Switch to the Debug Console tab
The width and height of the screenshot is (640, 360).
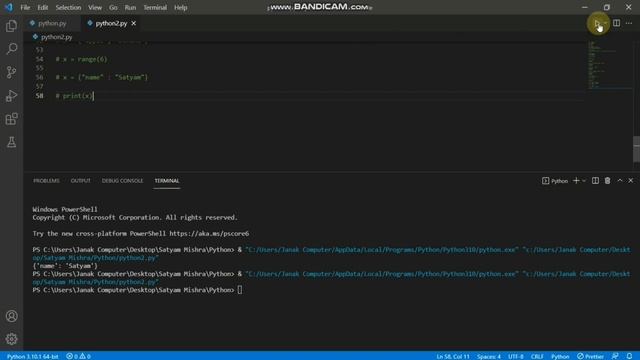point(122,180)
